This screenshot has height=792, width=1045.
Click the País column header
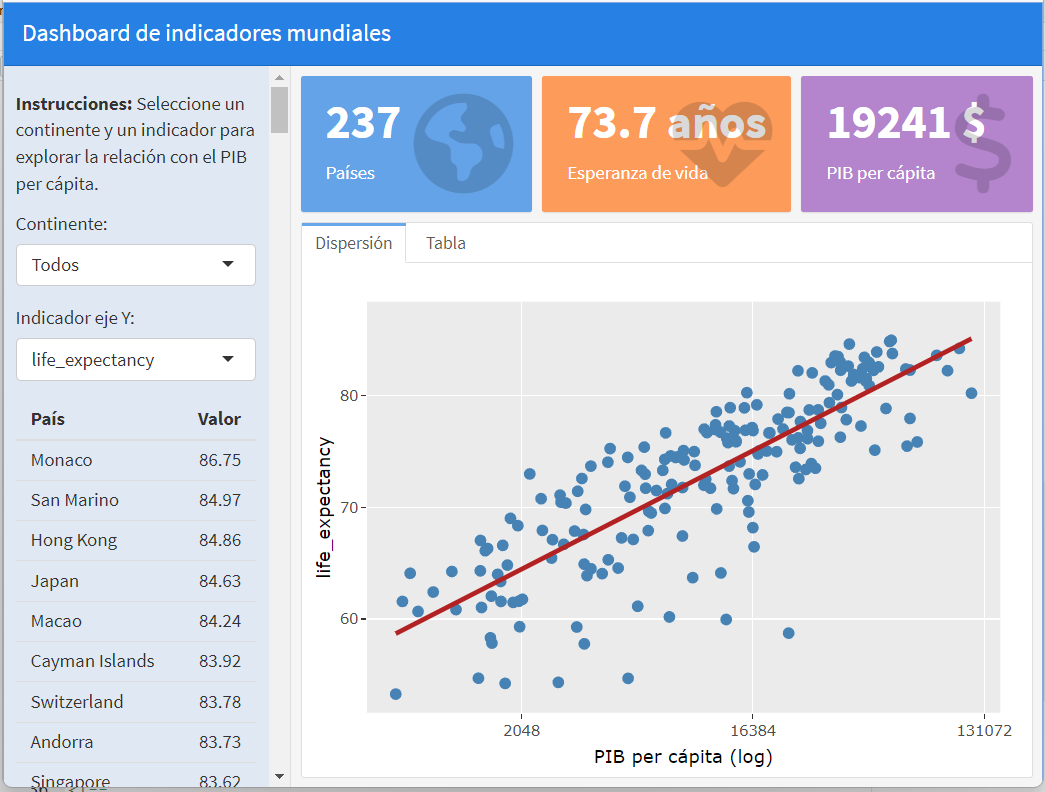click(x=48, y=419)
